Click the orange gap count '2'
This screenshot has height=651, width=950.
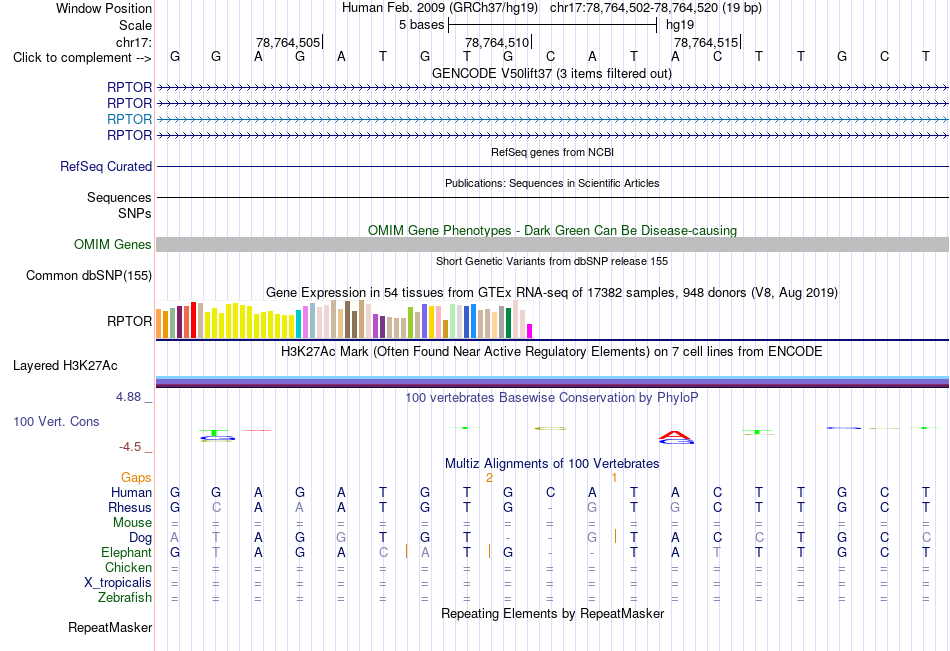(490, 478)
